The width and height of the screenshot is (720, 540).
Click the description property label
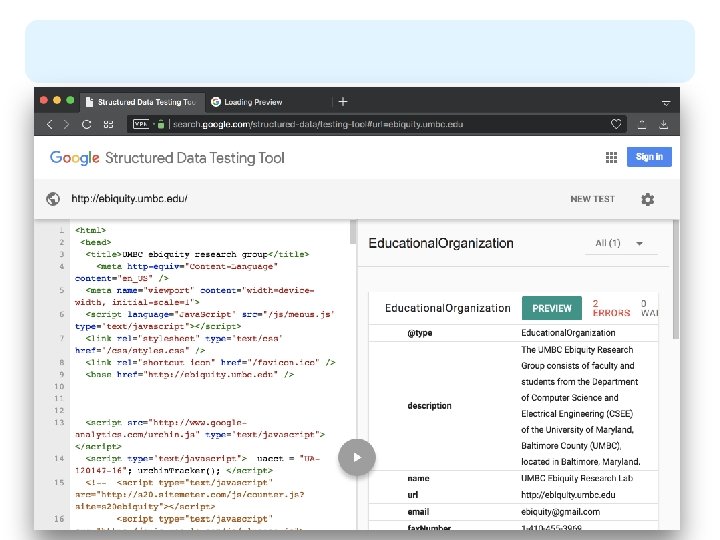tap(429, 405)
